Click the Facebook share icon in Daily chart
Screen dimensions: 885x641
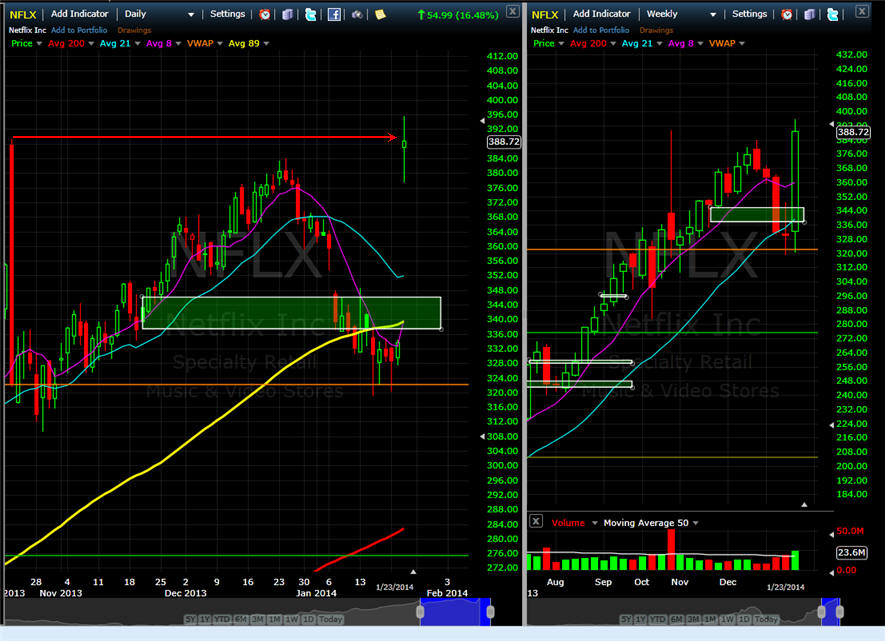pos(334,14)
